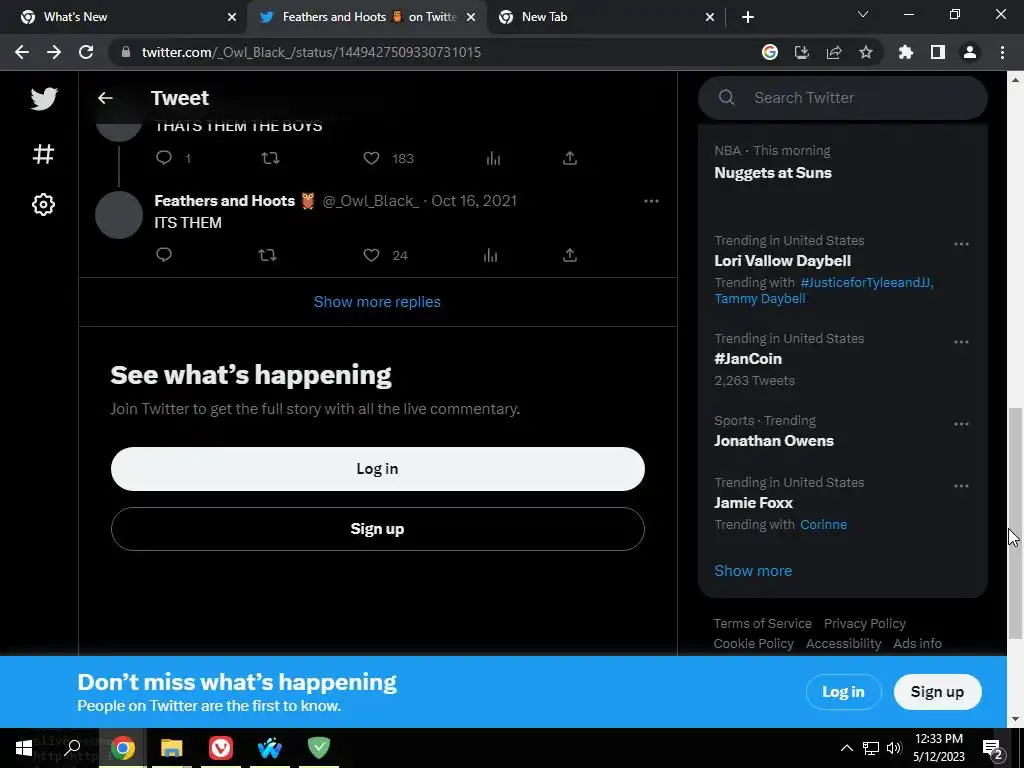Open the #JusticeforTyleeandJJ hashtag link
The width and height of the screenshot is (1024, 768).
867,283
